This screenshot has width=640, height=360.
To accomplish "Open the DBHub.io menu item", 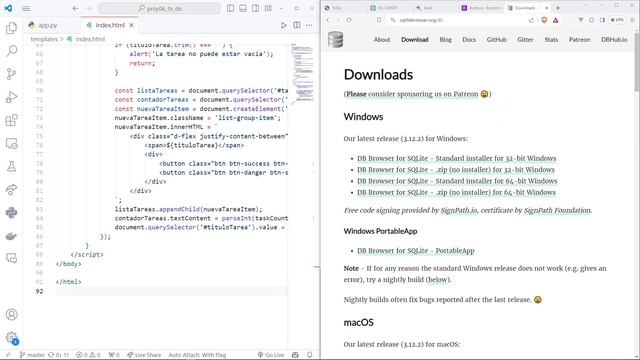I will pos(614,40).
